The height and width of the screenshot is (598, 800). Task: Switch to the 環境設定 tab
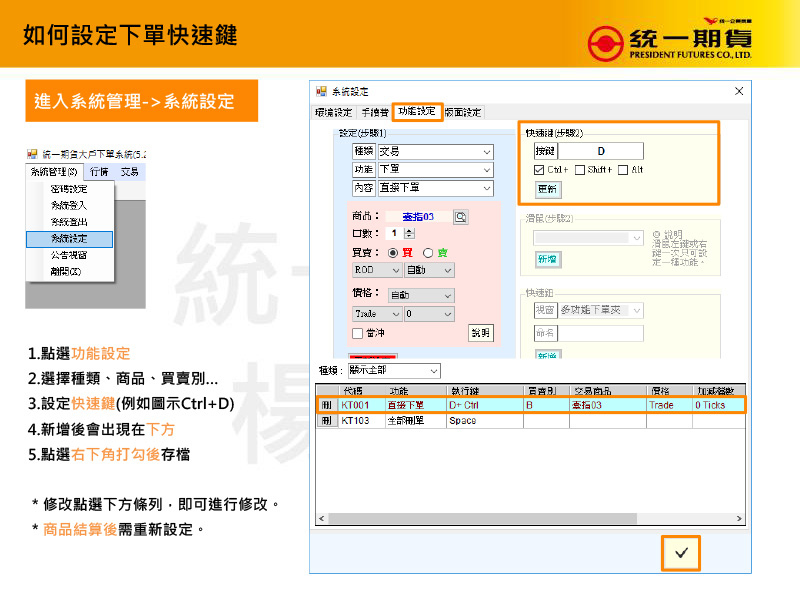pos(334,112)
